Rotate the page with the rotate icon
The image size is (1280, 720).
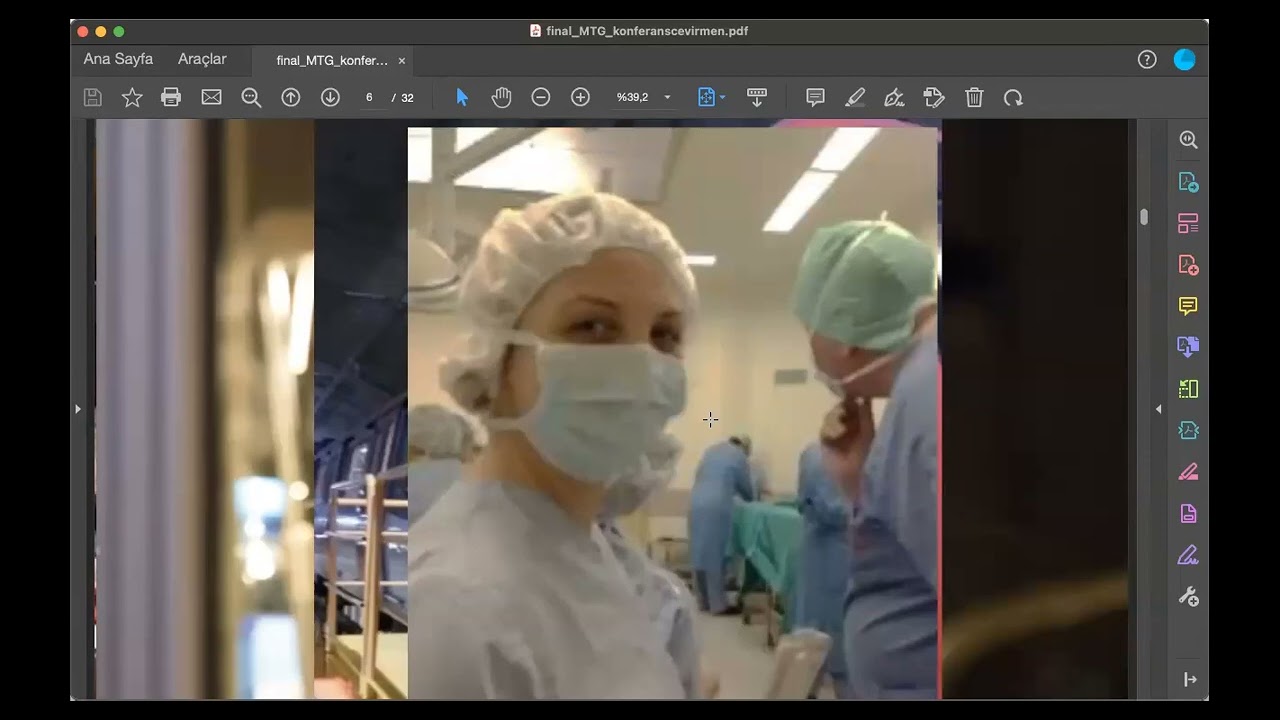click(1013, 97)
